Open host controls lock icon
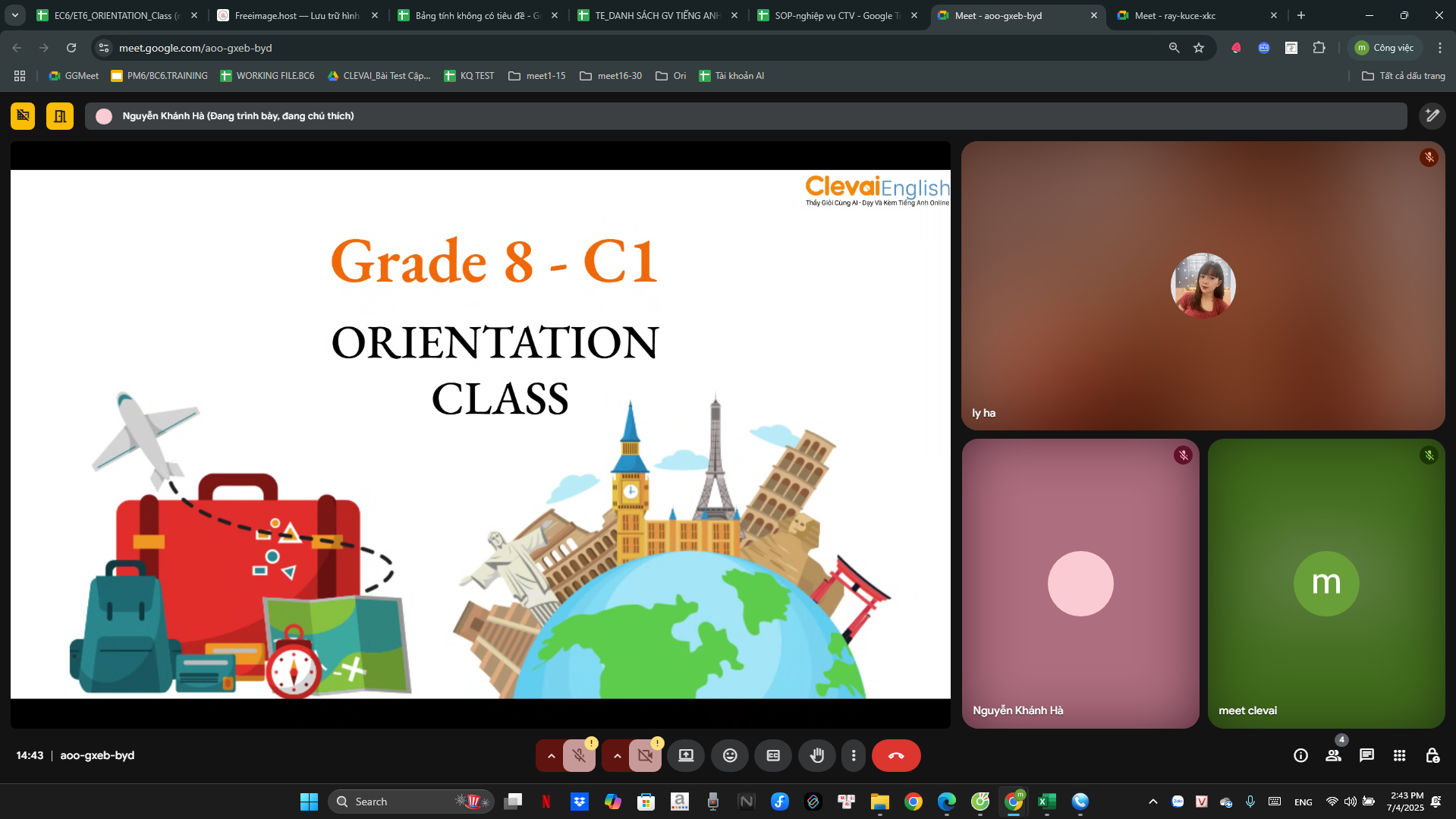 point(1432,755)
